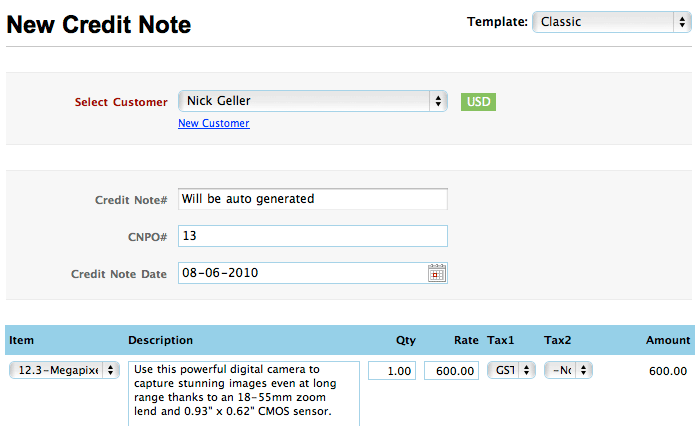Click the Tax2 column header
Screen dimensions: 700x431
tap(558, 340)
